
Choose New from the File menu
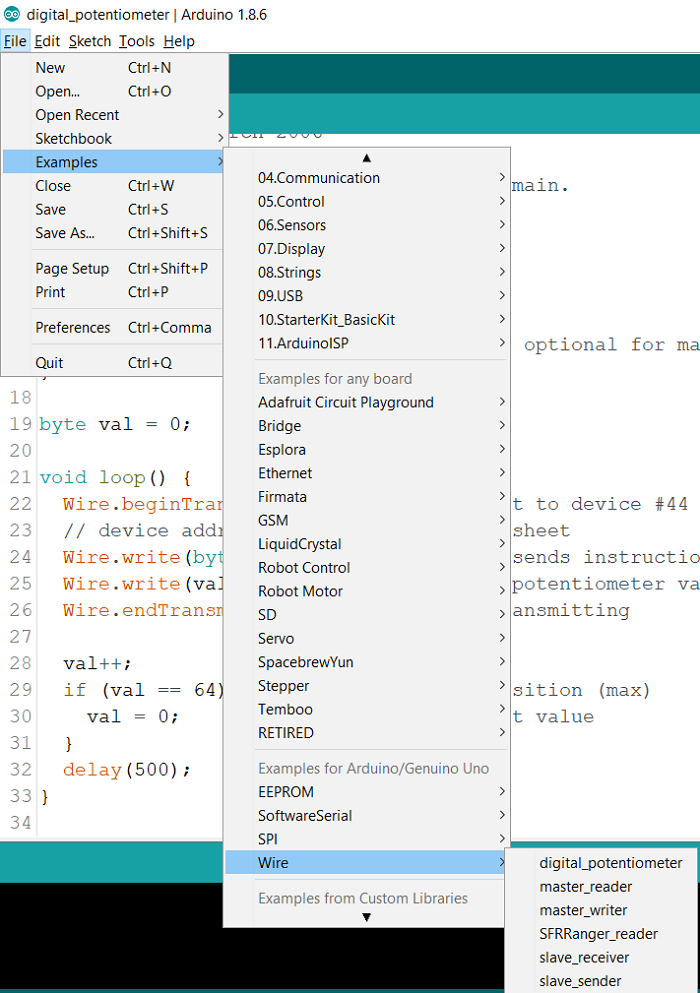click(x=114, y=68)
